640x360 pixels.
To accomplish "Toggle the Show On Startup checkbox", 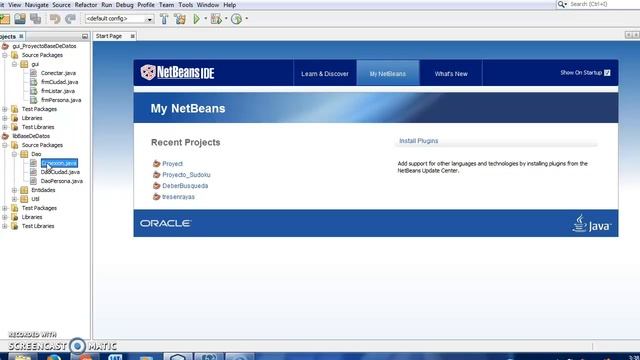I will pyautogui.click(x=607, y=73).
